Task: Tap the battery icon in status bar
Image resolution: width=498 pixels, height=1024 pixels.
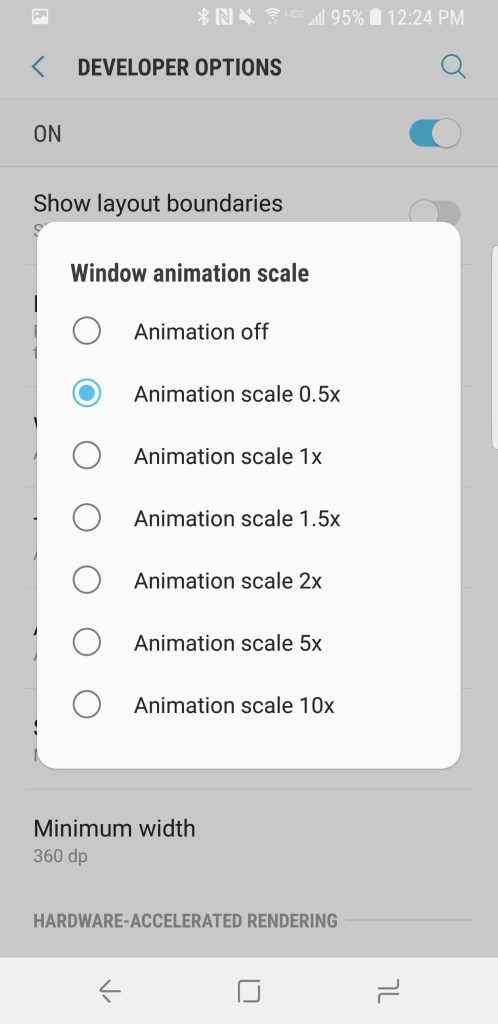Action: tap(375, 18)
